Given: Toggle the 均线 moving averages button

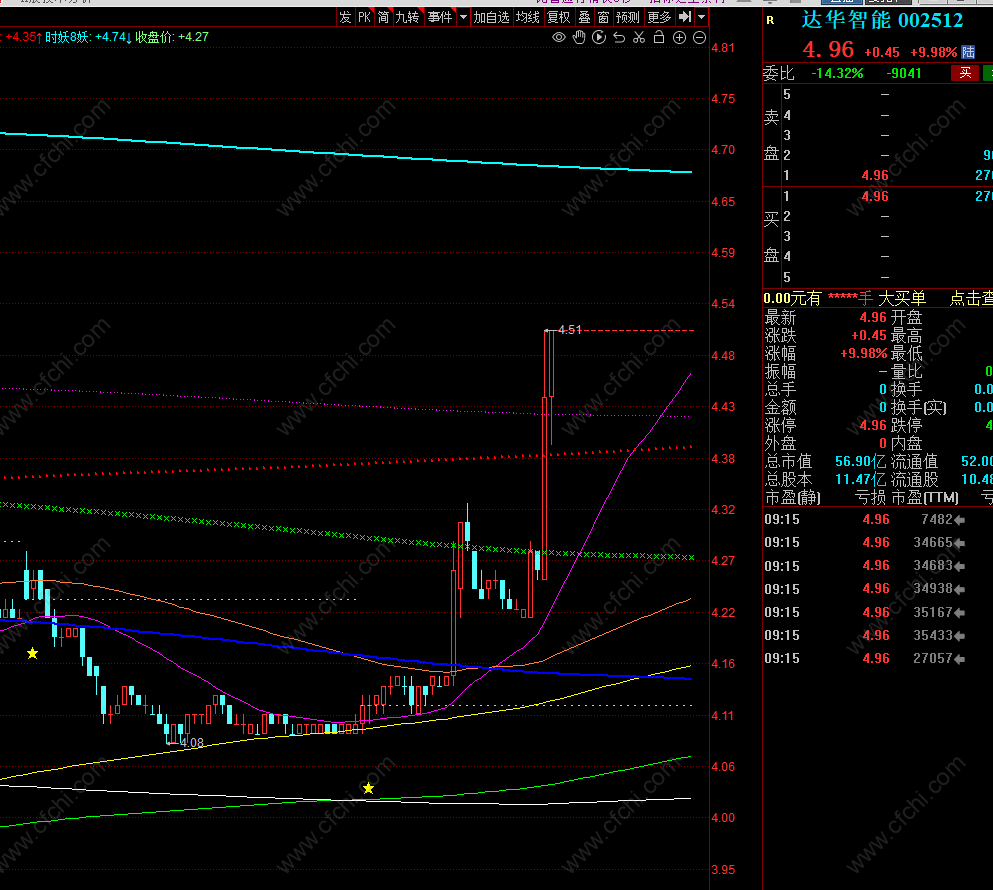Looking at the screenshot, I should [528, 17].
